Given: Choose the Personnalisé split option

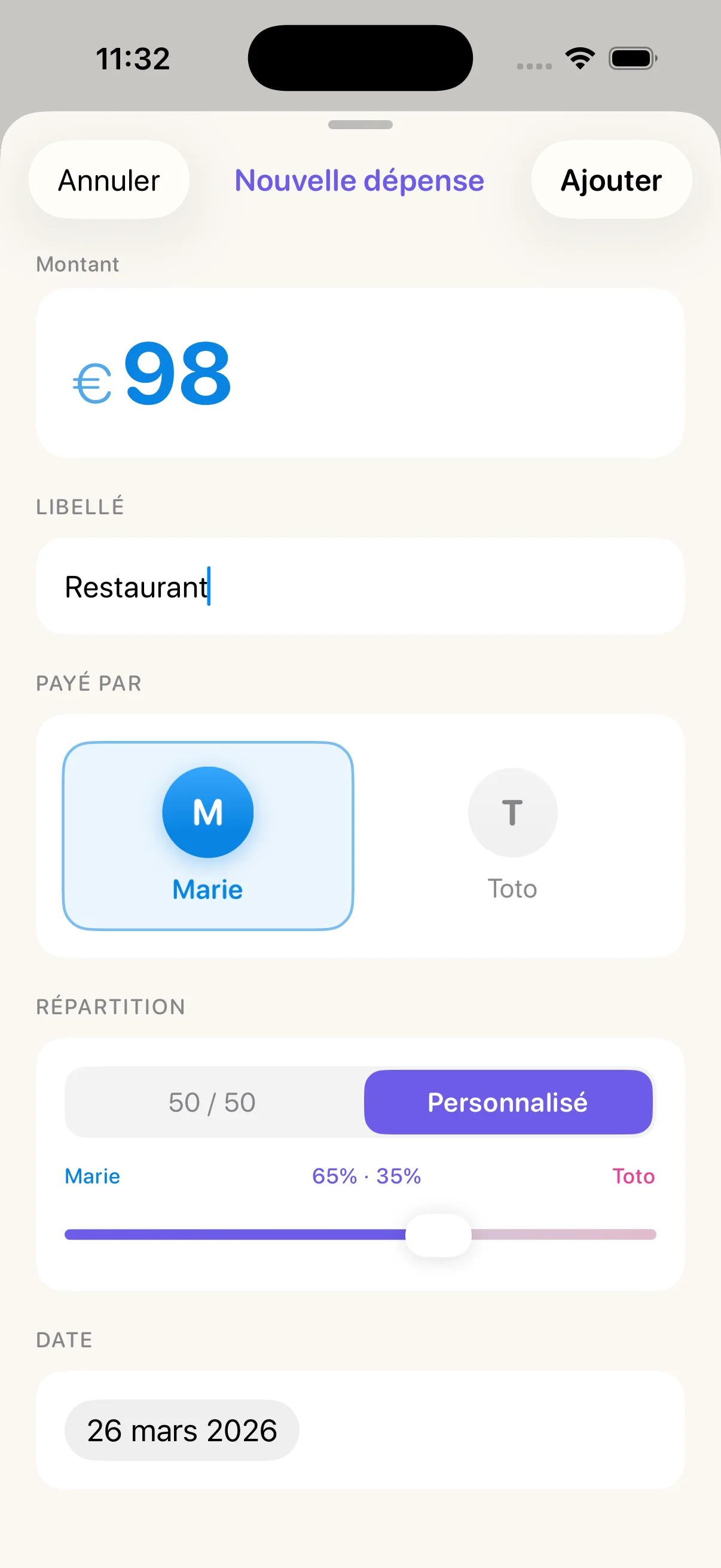Looking at the screenshot, I should pos(508,1102).
